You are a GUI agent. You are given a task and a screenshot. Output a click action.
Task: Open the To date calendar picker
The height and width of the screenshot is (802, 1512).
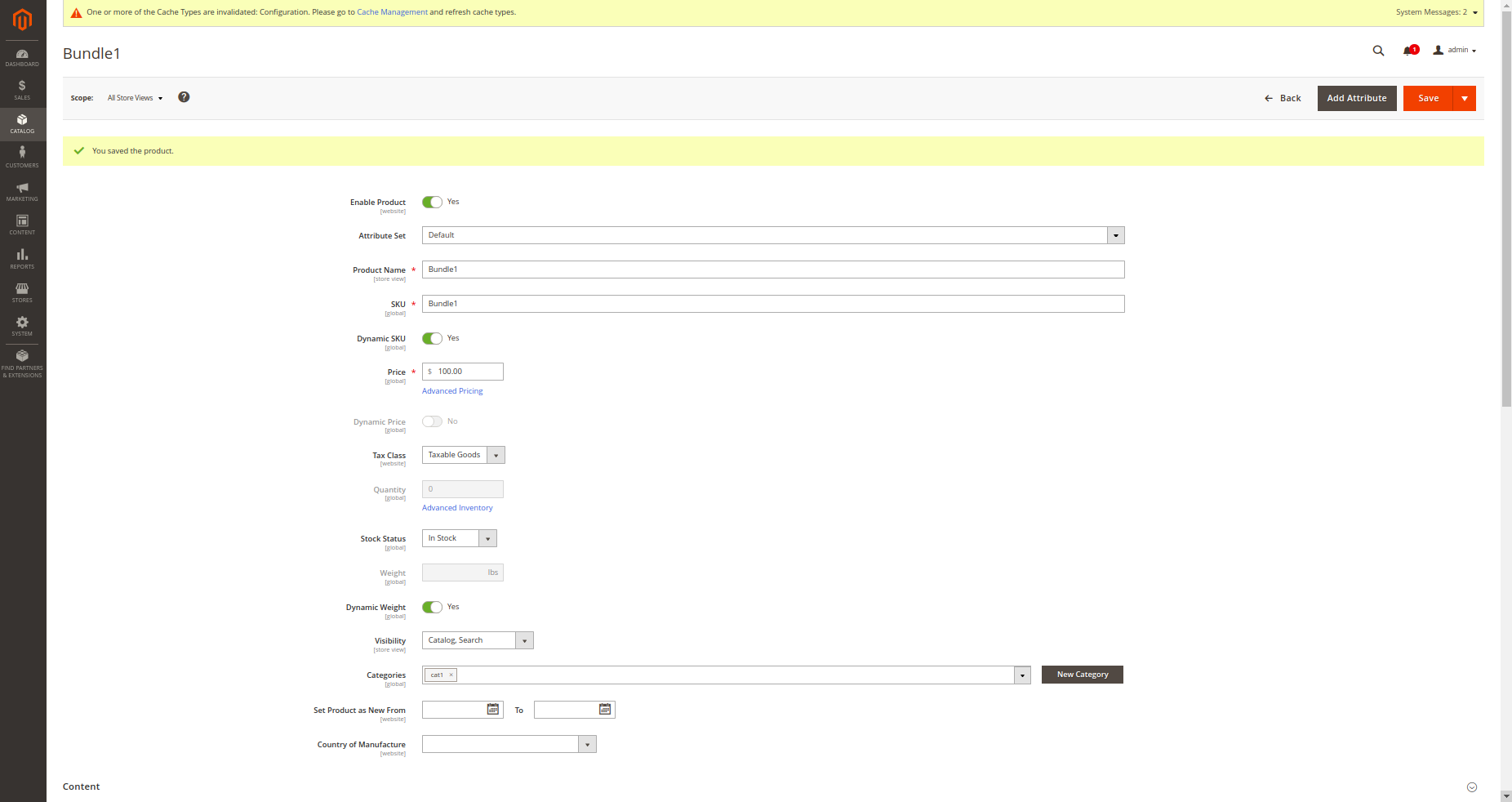pos(605,710)
